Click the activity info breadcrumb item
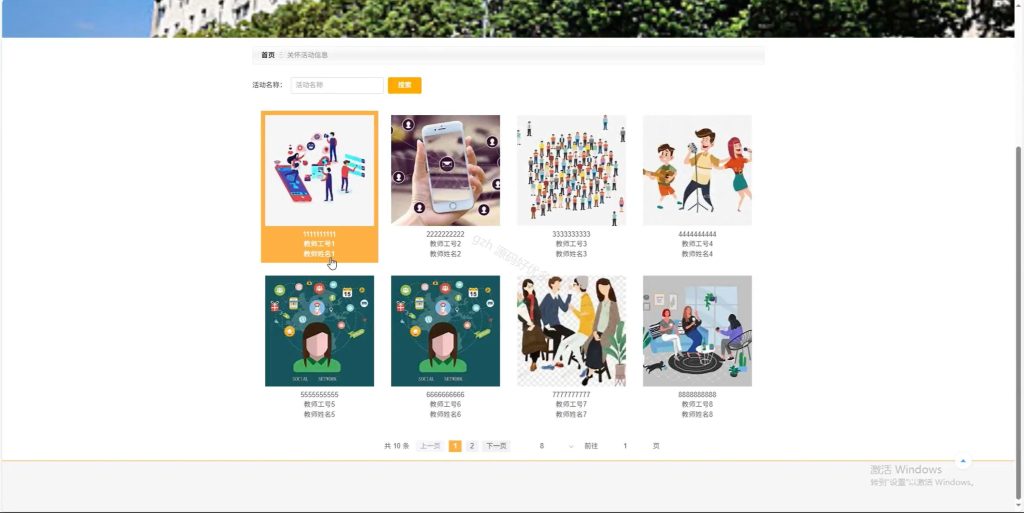The image size is (1024, 513). pyautogui.click(x=308, y=55)
